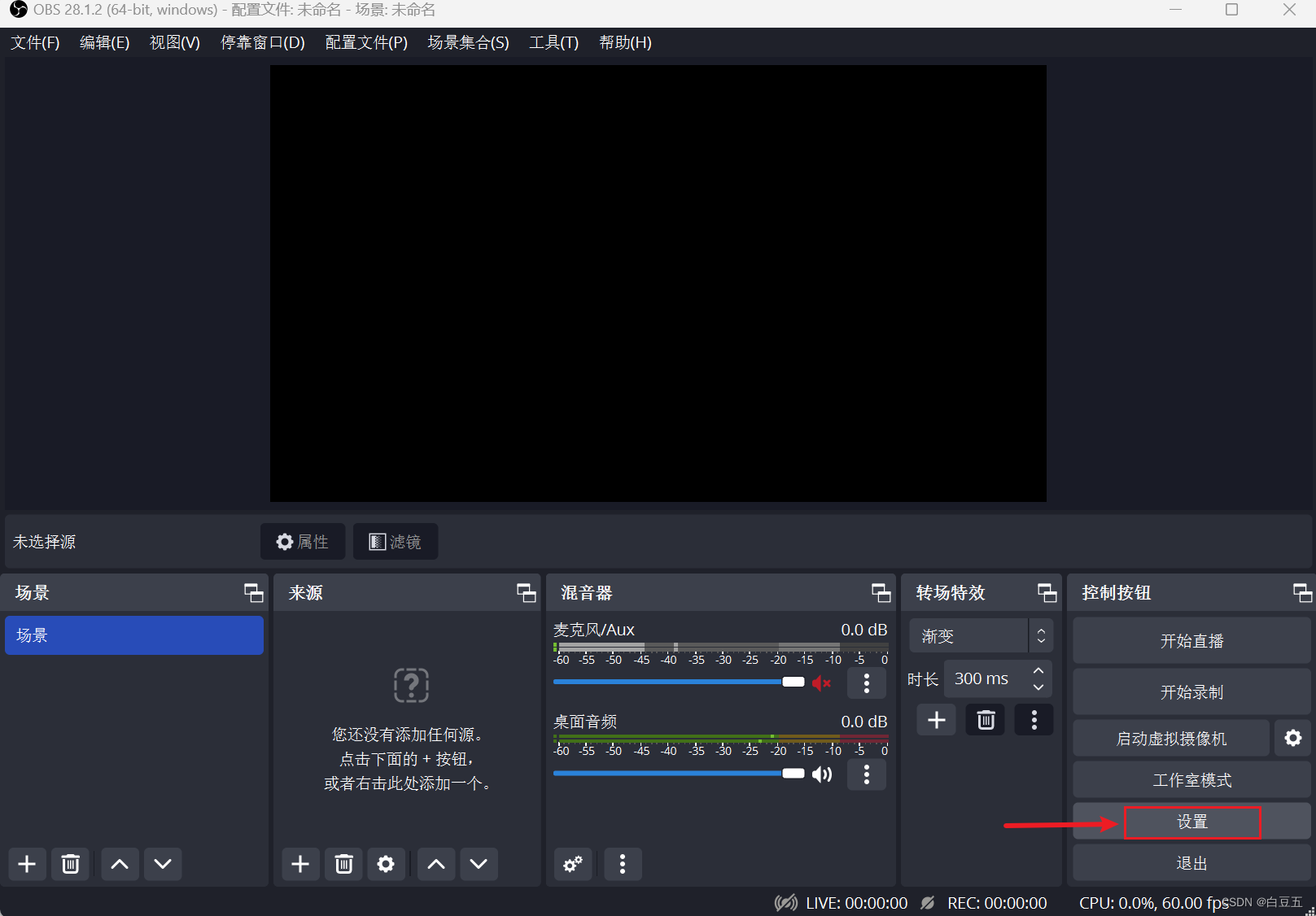Add a transition with plus button
This screenshot has width=1316, height=916.
point(937,720)
